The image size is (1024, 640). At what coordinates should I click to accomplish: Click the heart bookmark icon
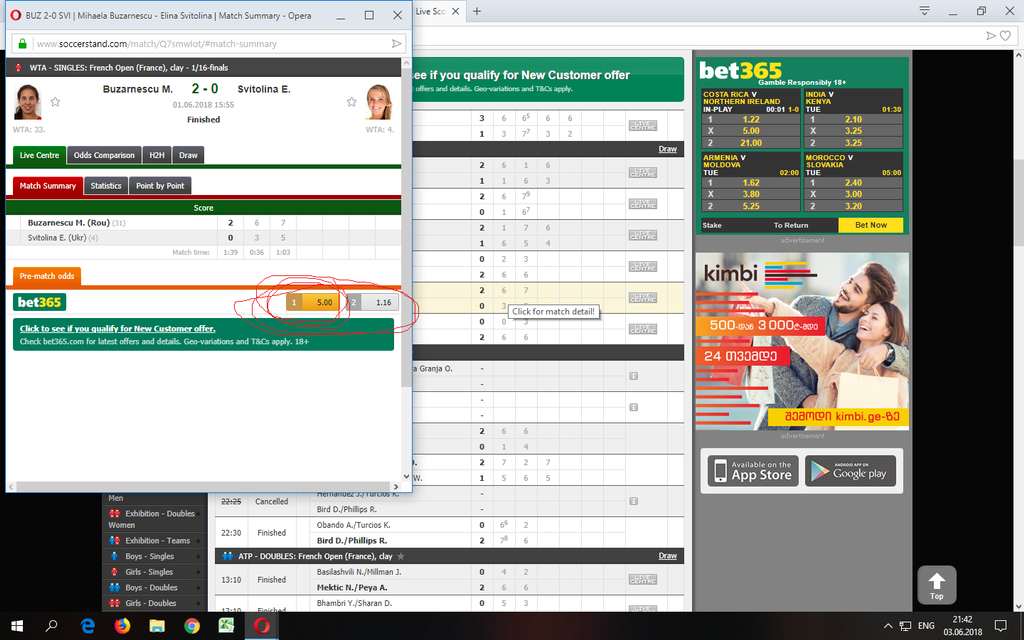click(1006, 36)
